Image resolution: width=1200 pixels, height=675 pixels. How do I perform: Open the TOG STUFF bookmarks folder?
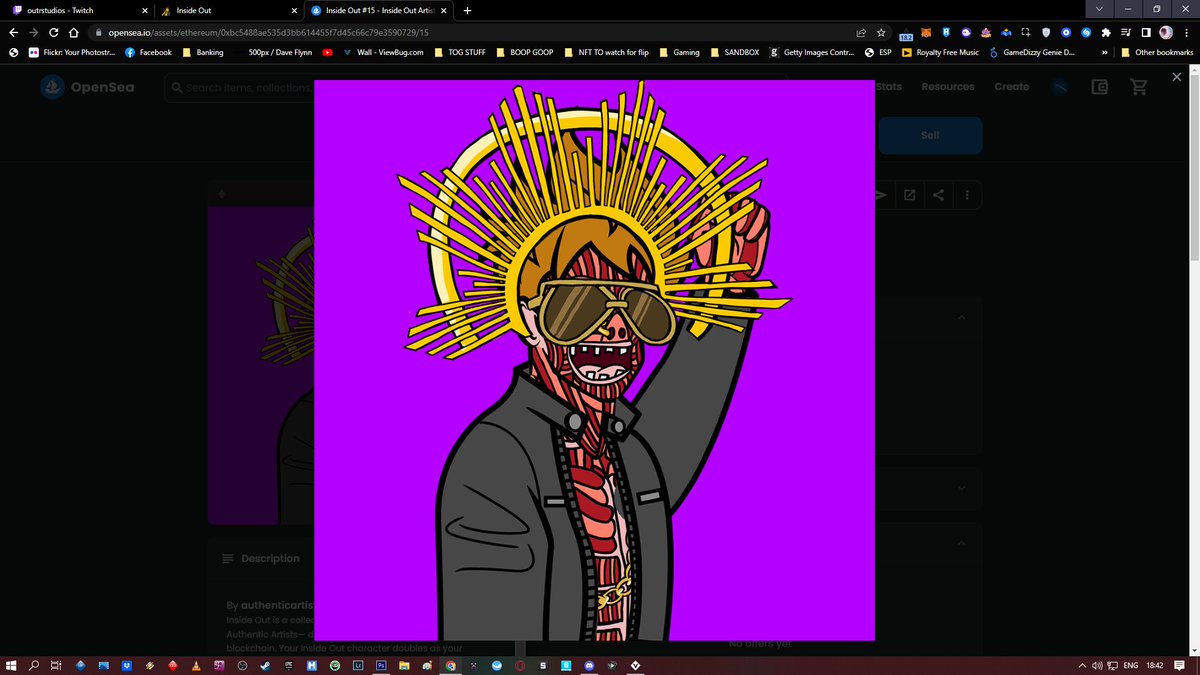[x=460, y=52]
